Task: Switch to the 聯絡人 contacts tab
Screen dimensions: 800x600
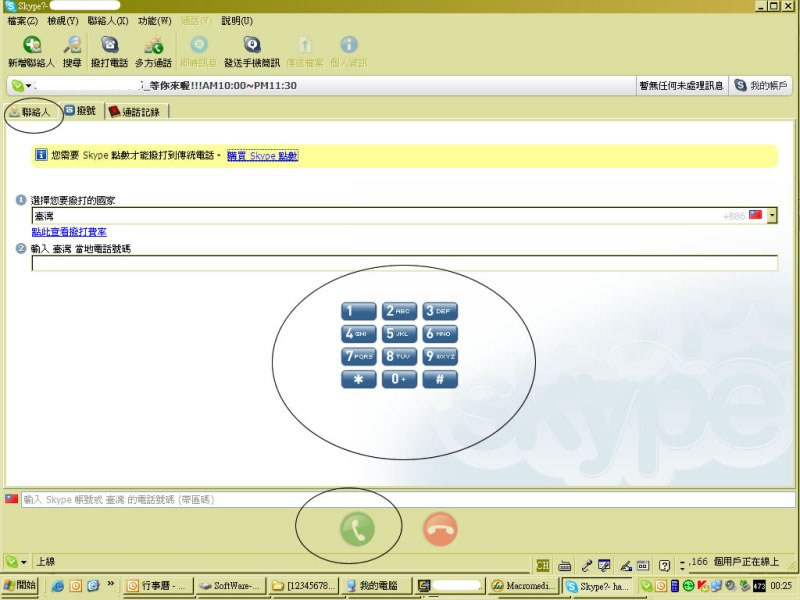Action: [31, 112]
